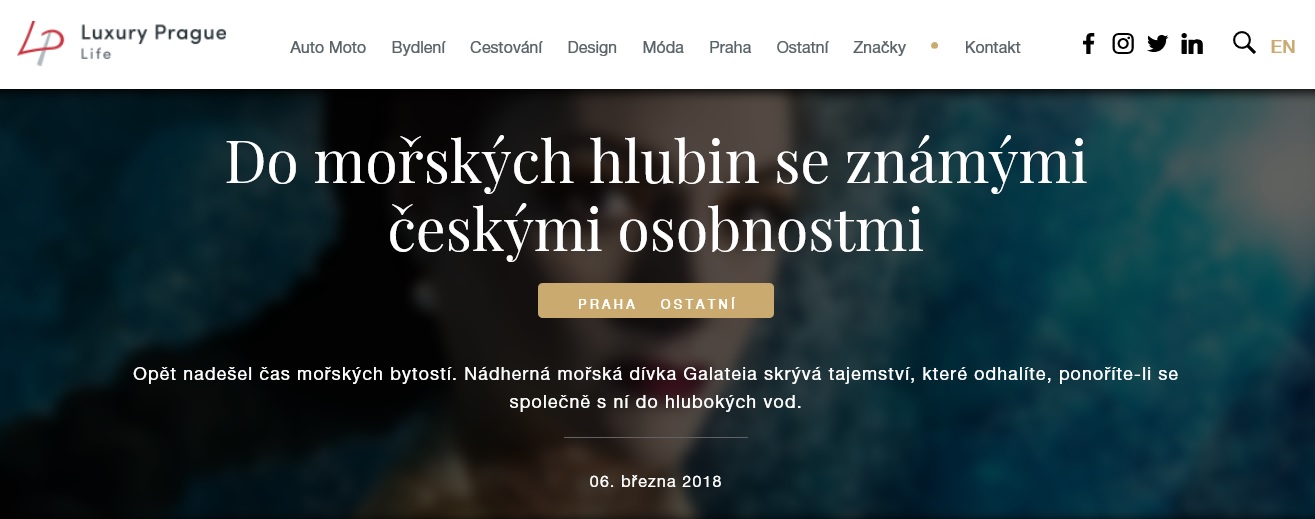This screenshot has width=1315, height=519.
Task: Open the Facebook page icon
Action: click(x=1089, y=44)
